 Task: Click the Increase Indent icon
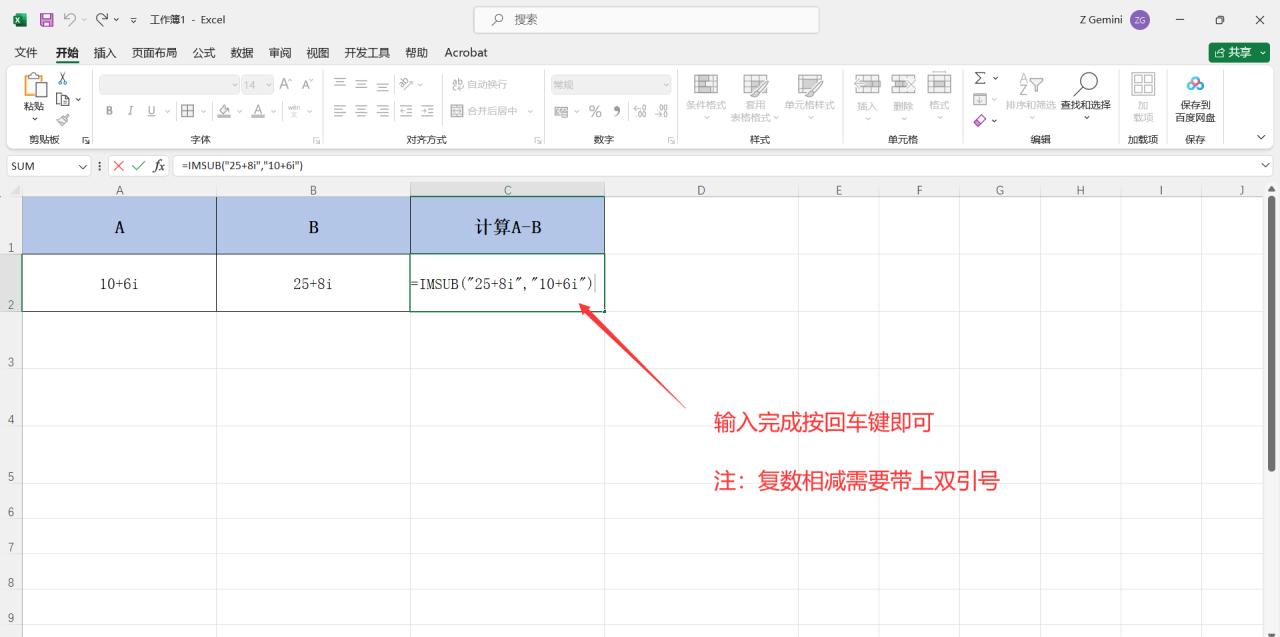(x=427, y=111)
